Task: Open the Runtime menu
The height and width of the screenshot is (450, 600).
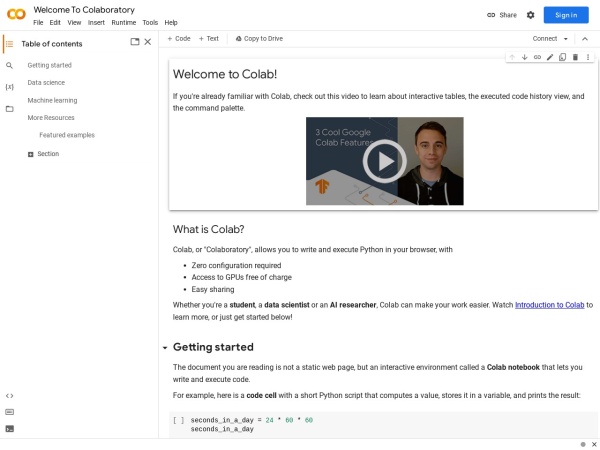Action: [124, 23]
